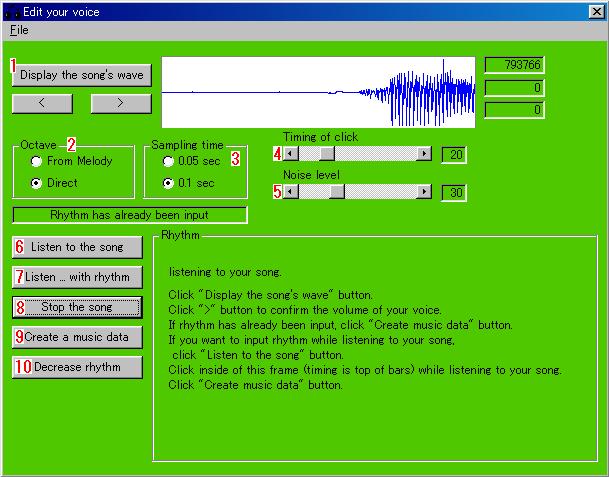Choose 0.05 sec sampling time
This screenshot has width=609, height=477.
[x=168, y=161]
